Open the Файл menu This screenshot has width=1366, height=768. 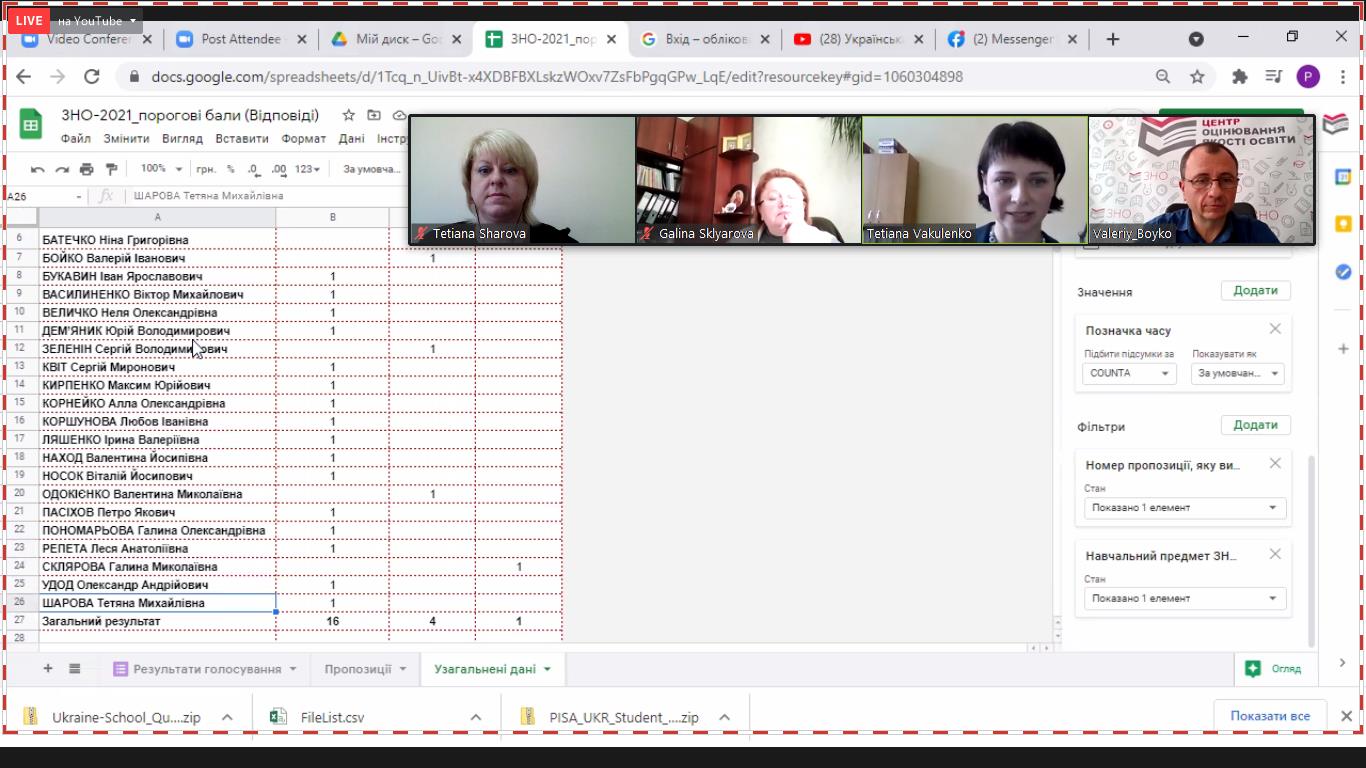coord(76,139)
